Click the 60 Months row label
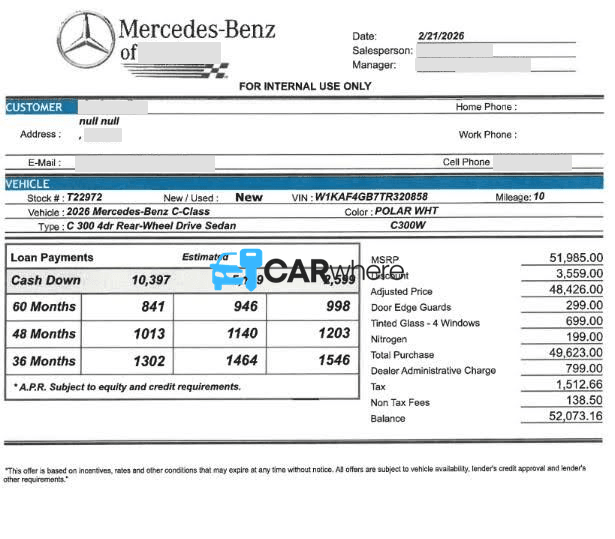The height and width of the screenshot is (539, 615). 44,309
